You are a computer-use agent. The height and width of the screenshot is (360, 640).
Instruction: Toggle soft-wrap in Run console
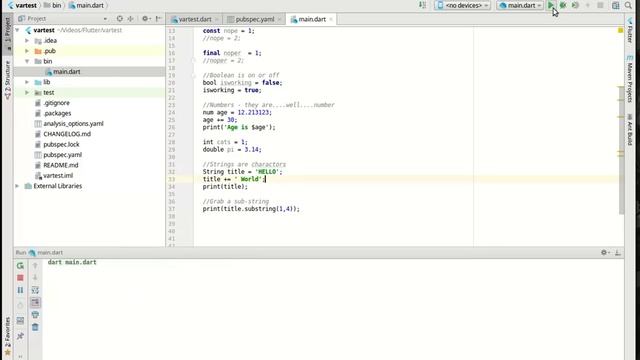pos(35,290)
